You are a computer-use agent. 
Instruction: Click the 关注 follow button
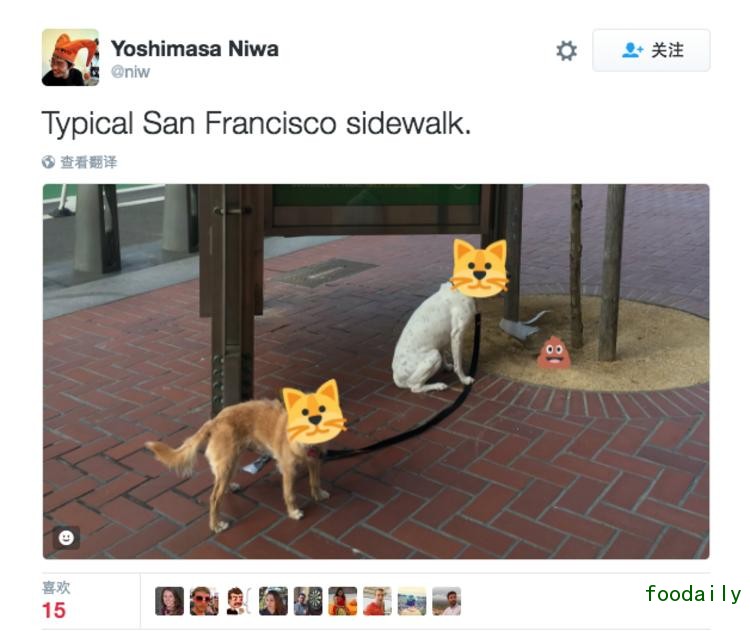(651, 50)
